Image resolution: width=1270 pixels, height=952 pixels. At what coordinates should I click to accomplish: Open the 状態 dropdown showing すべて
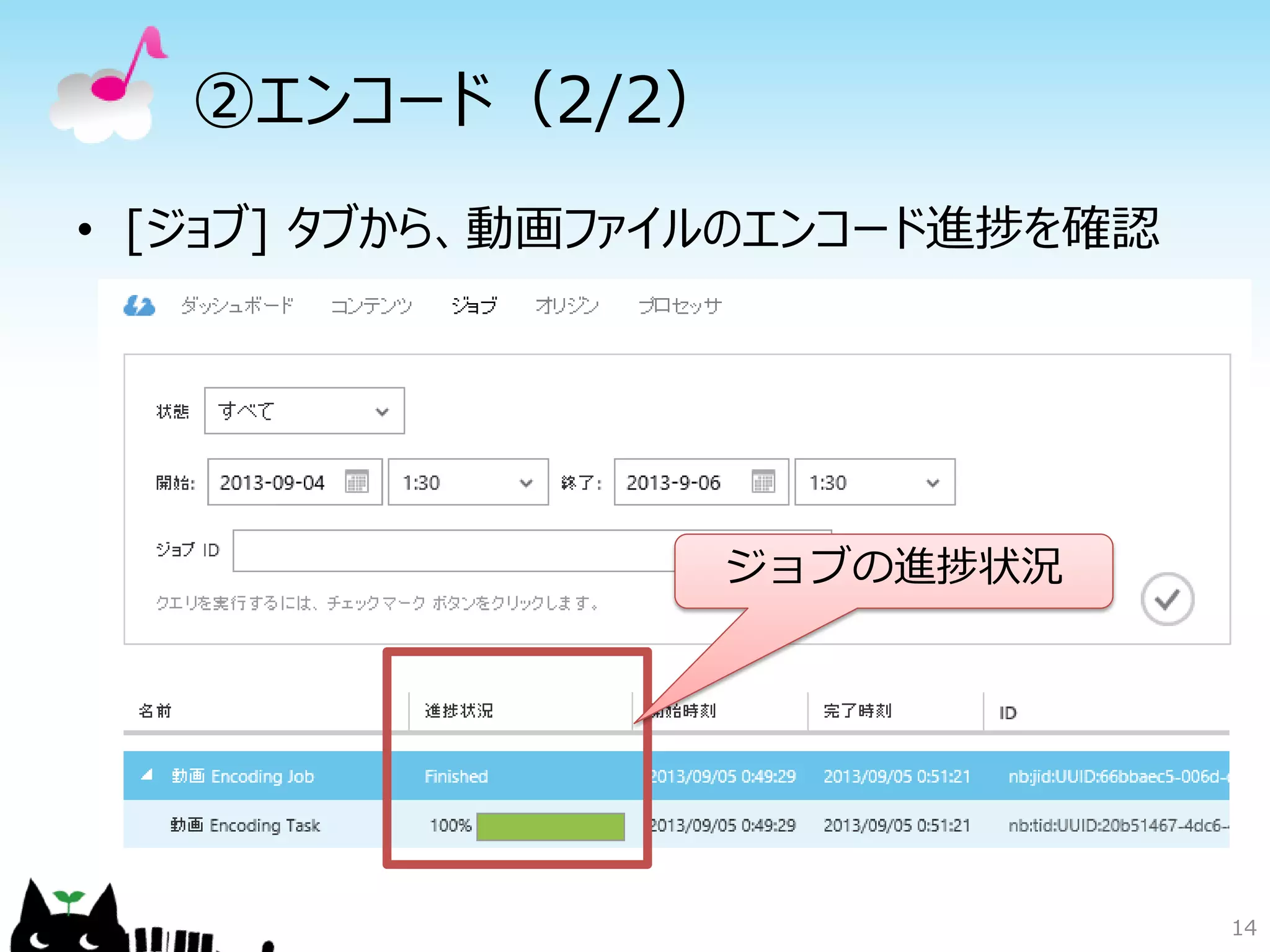click(x=304, y=411)
